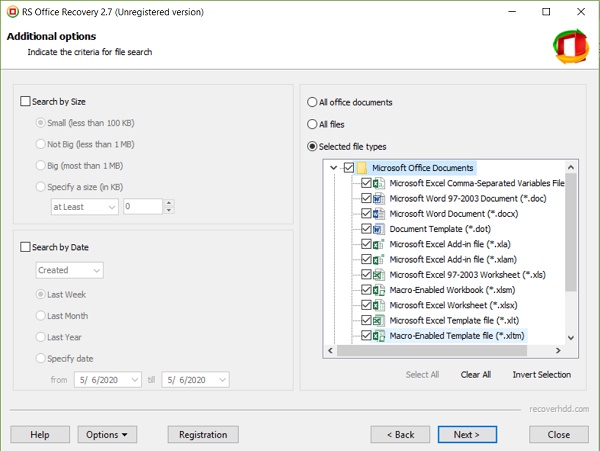Uncheck the Excel Template file (*.xlt) checkbox
Screen dimensions: 600x451
tap(366, 320)
